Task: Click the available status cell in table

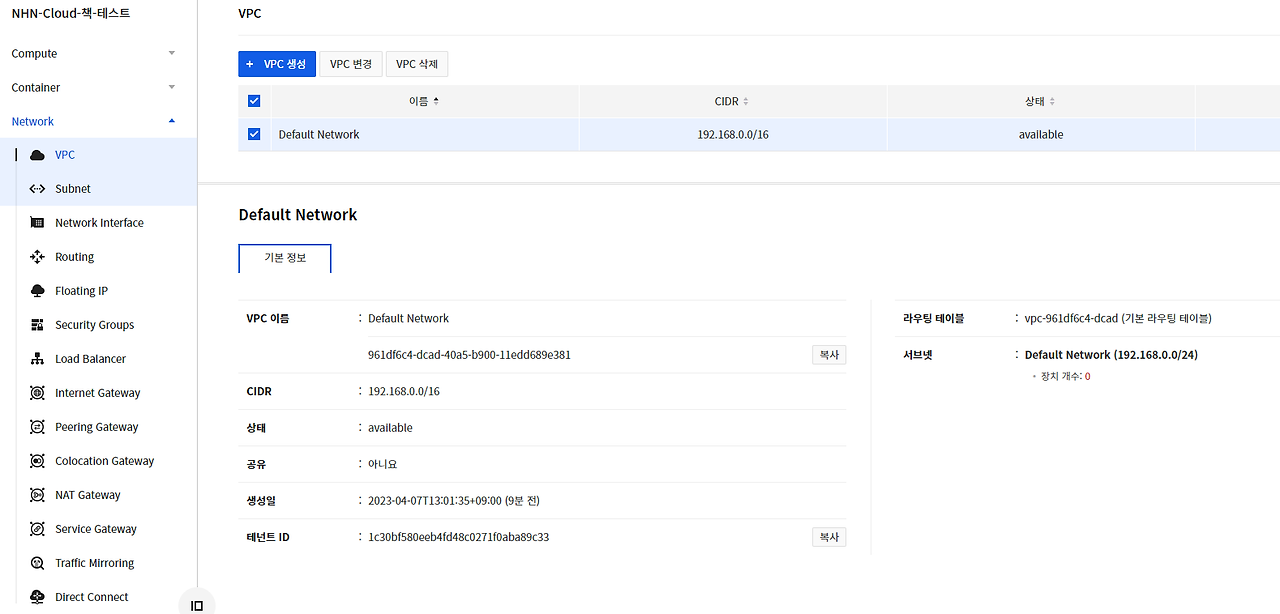Action: (x=1041, y=134)
